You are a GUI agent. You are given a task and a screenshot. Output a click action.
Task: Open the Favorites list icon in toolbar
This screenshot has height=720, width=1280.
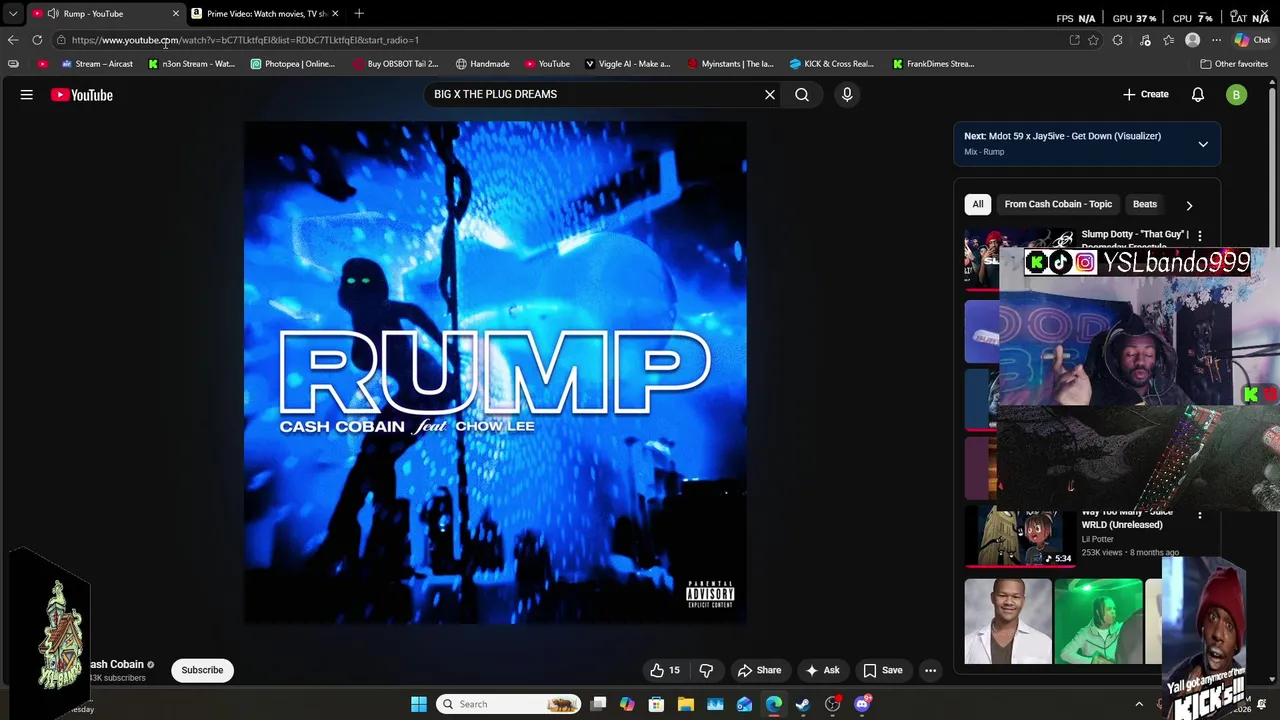click(1169, 40)
